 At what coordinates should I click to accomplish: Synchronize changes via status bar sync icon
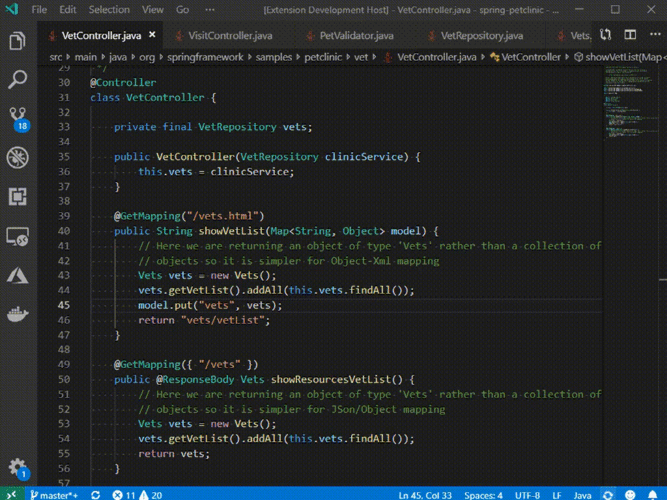[x=96, y=495]
